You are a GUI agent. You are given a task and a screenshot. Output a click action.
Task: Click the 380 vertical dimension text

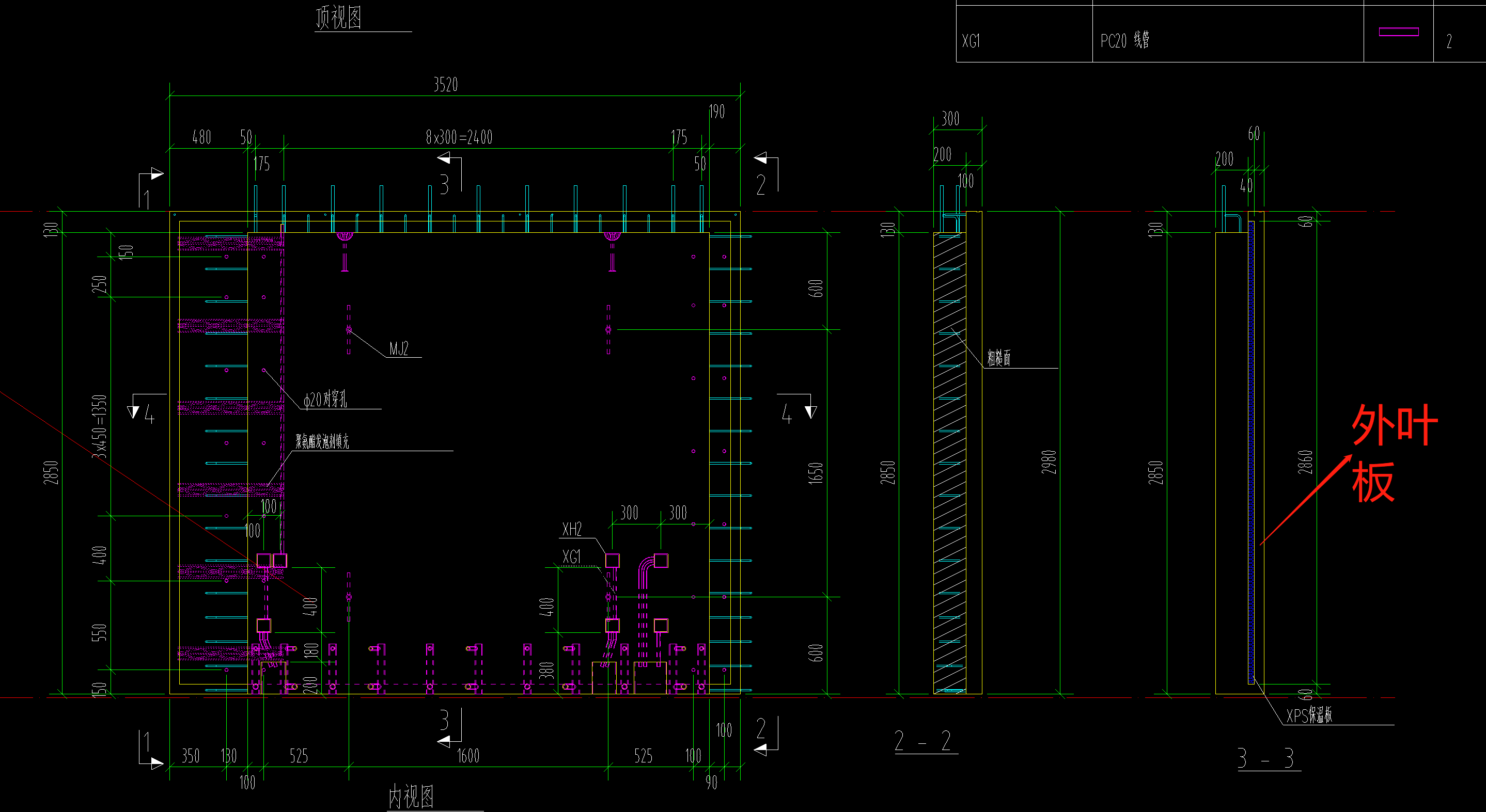point(546,671)
